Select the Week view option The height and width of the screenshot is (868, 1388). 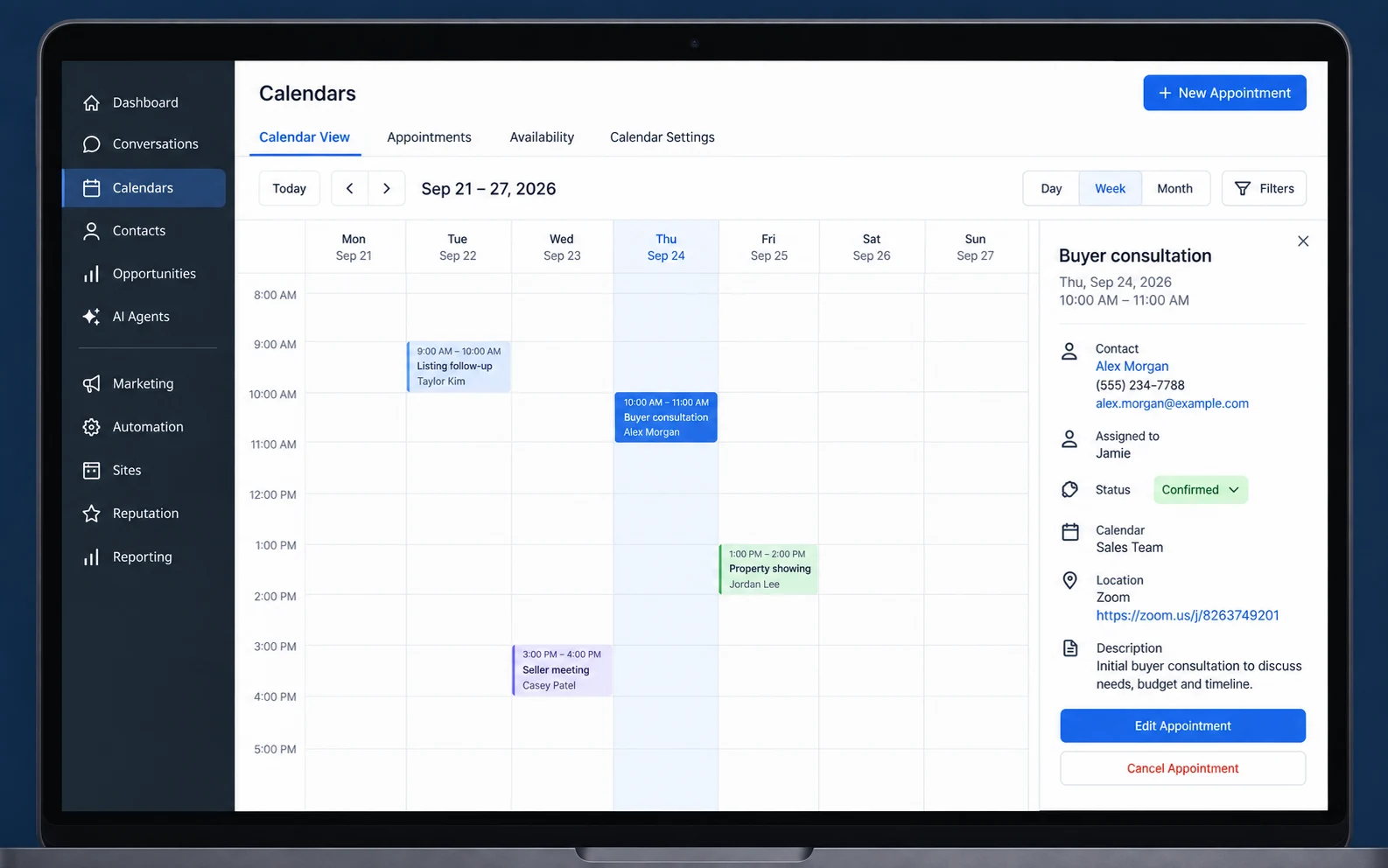(1111, 188)
